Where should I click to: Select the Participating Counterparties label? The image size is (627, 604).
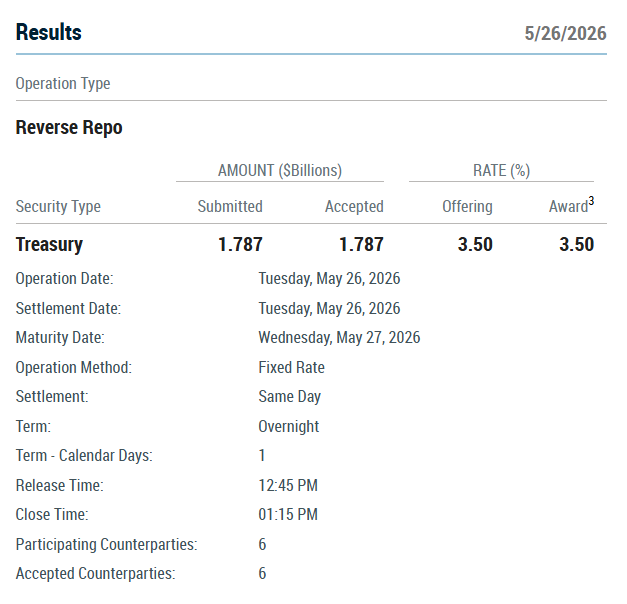pos(106,544)
